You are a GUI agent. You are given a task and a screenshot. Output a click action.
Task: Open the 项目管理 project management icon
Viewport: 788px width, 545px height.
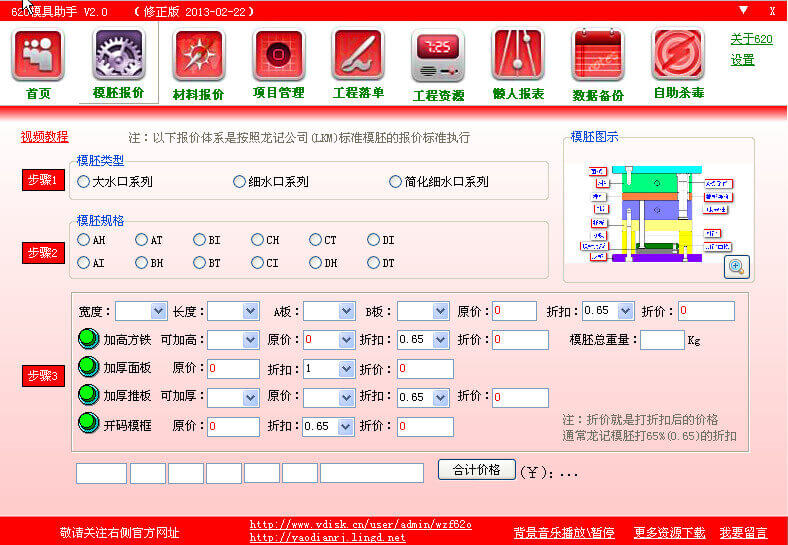click(x=278, y=56)
